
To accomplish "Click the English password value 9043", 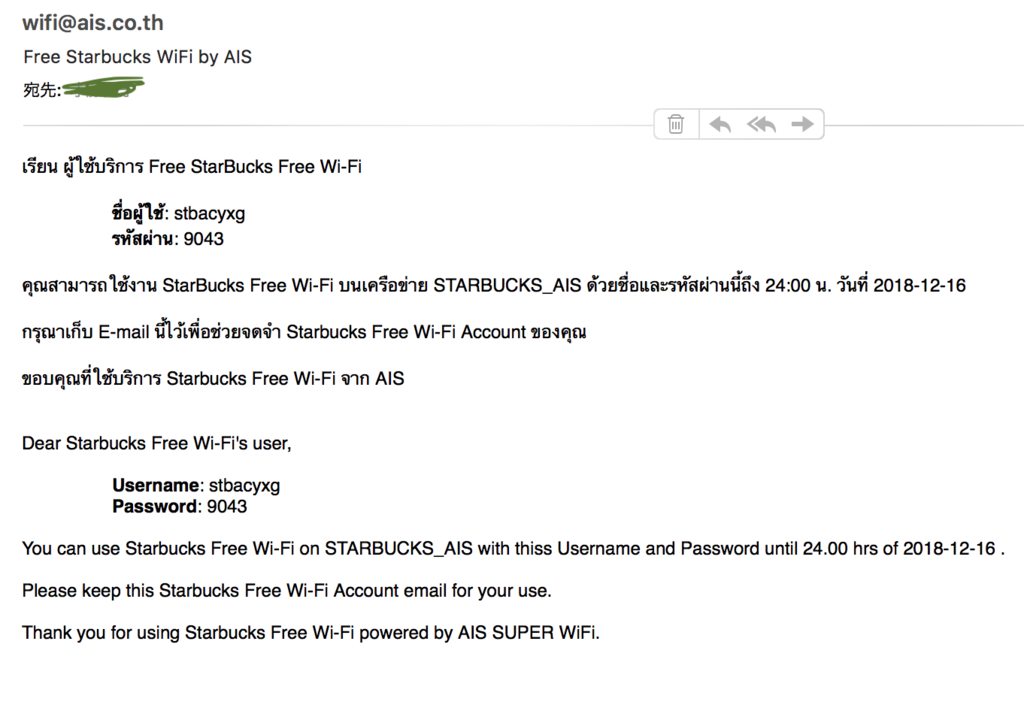I will point(227,507).
